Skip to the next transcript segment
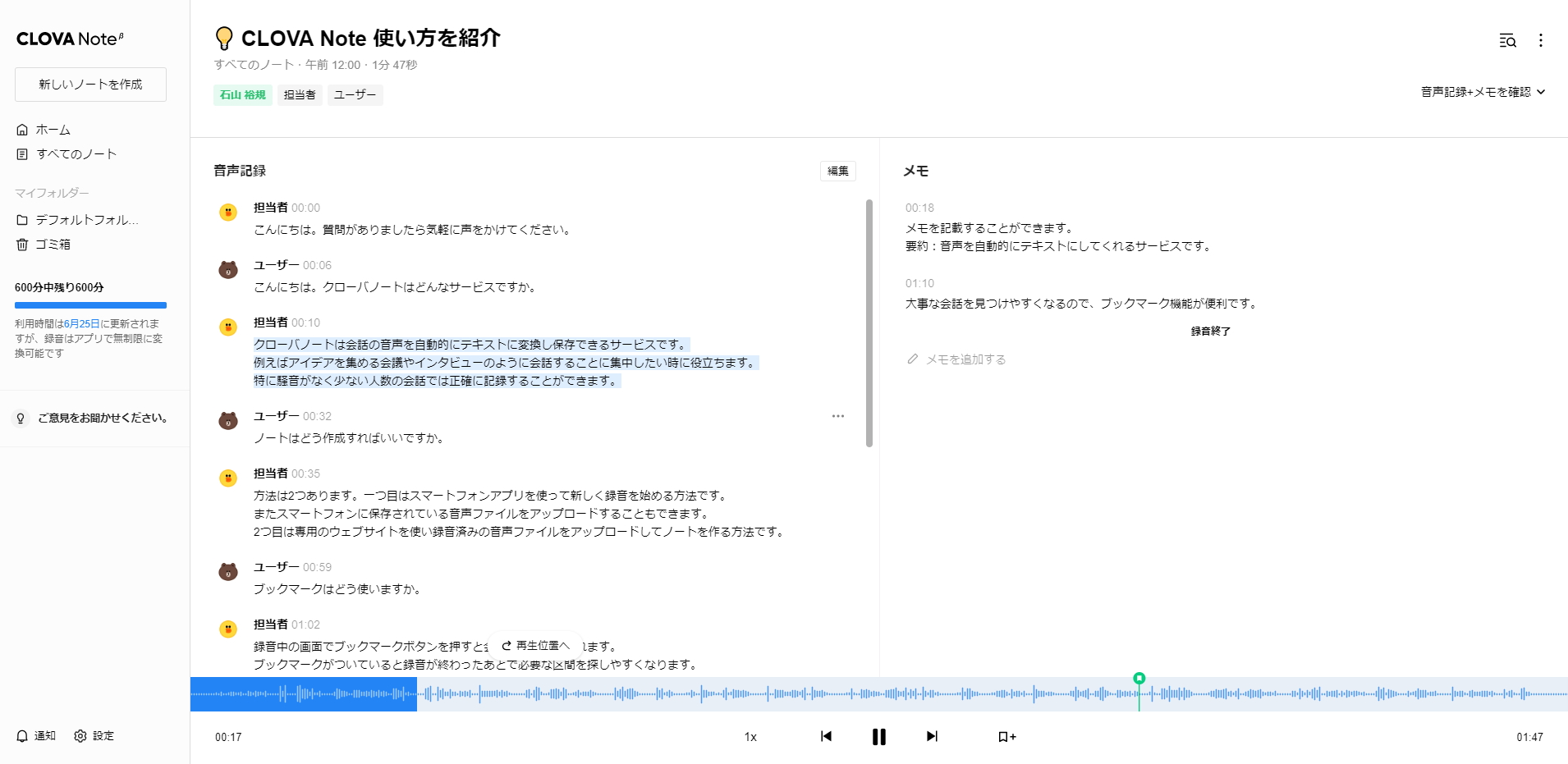1568x764 pixels. point(932,736)
